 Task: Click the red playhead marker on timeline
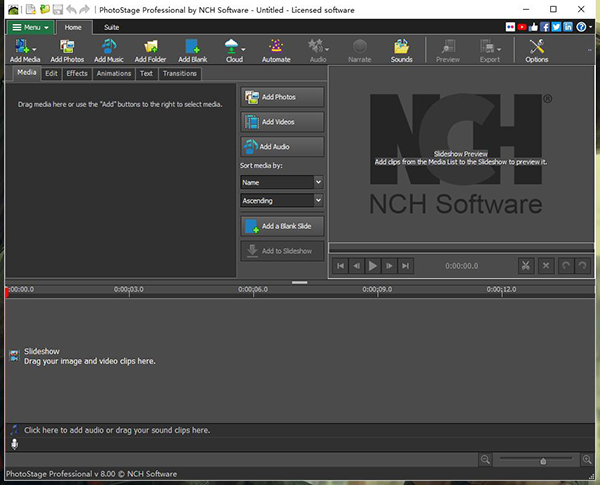(x=7, y=292)
